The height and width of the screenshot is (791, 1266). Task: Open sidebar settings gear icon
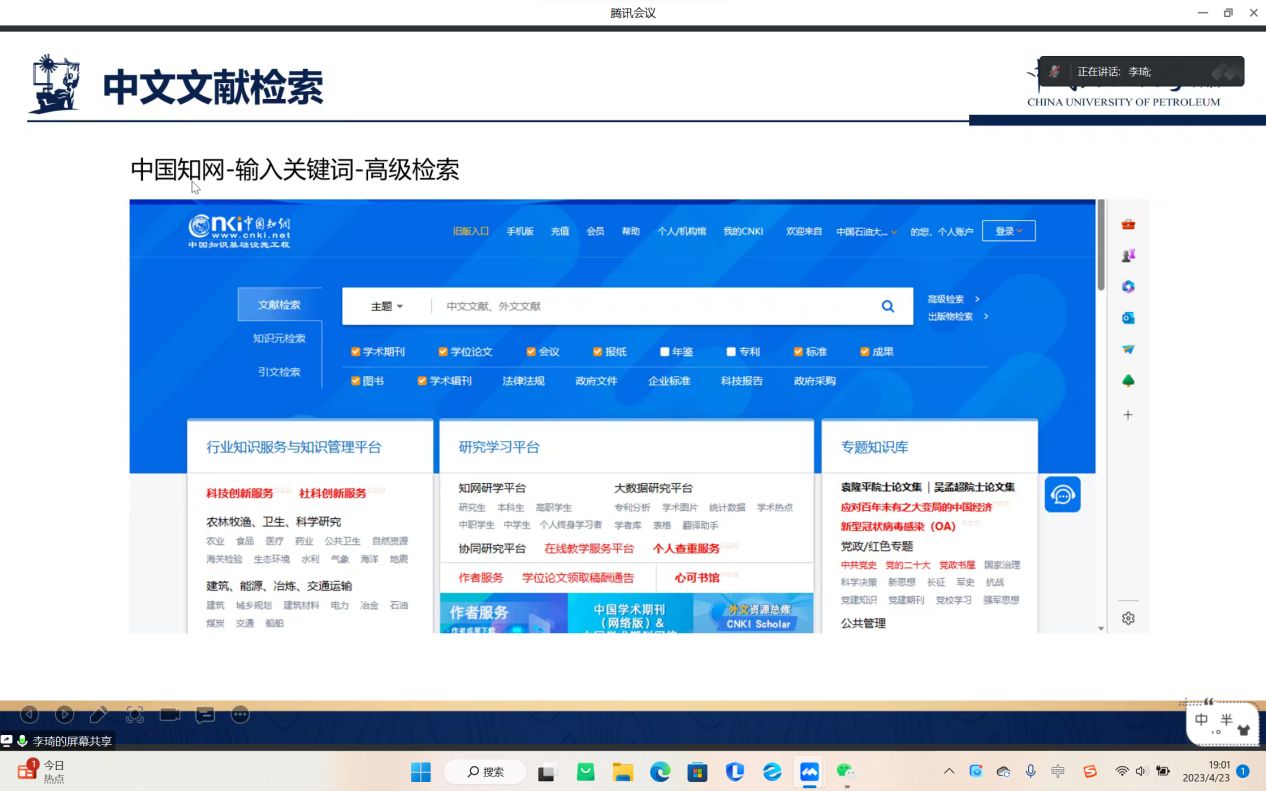point(1128,619)
